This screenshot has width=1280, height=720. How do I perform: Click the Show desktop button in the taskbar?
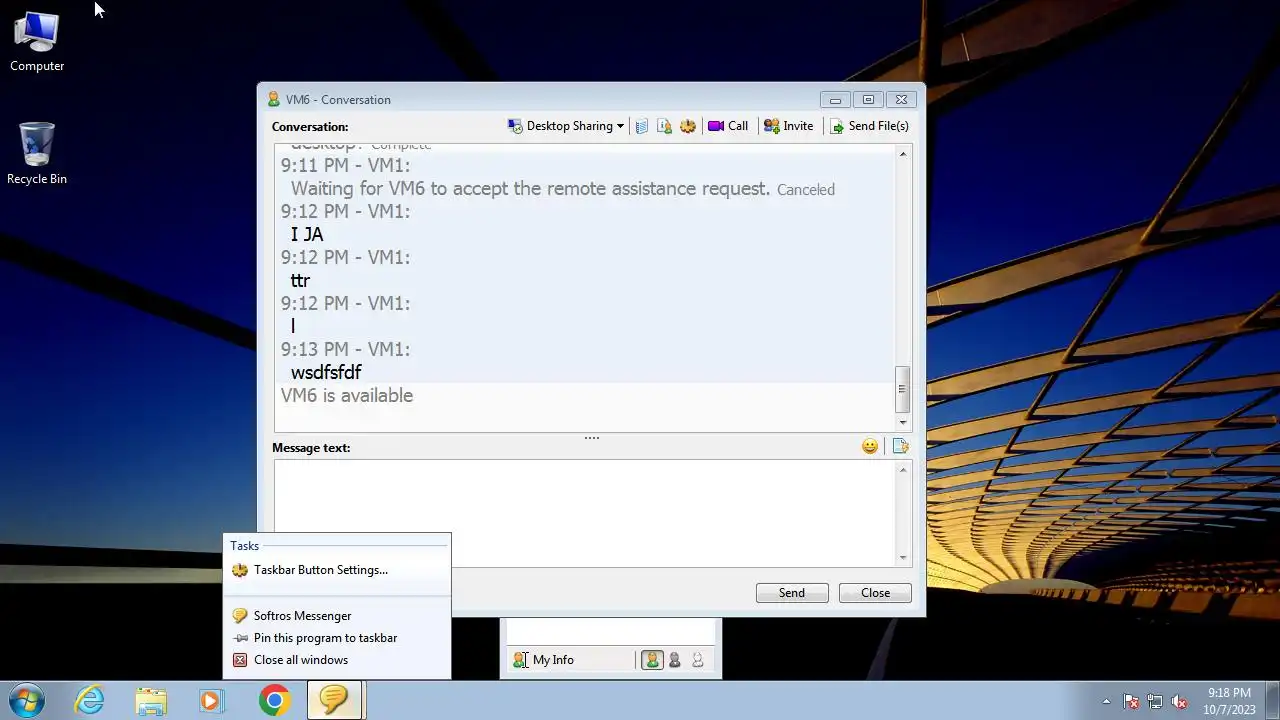pos(1273,701)
